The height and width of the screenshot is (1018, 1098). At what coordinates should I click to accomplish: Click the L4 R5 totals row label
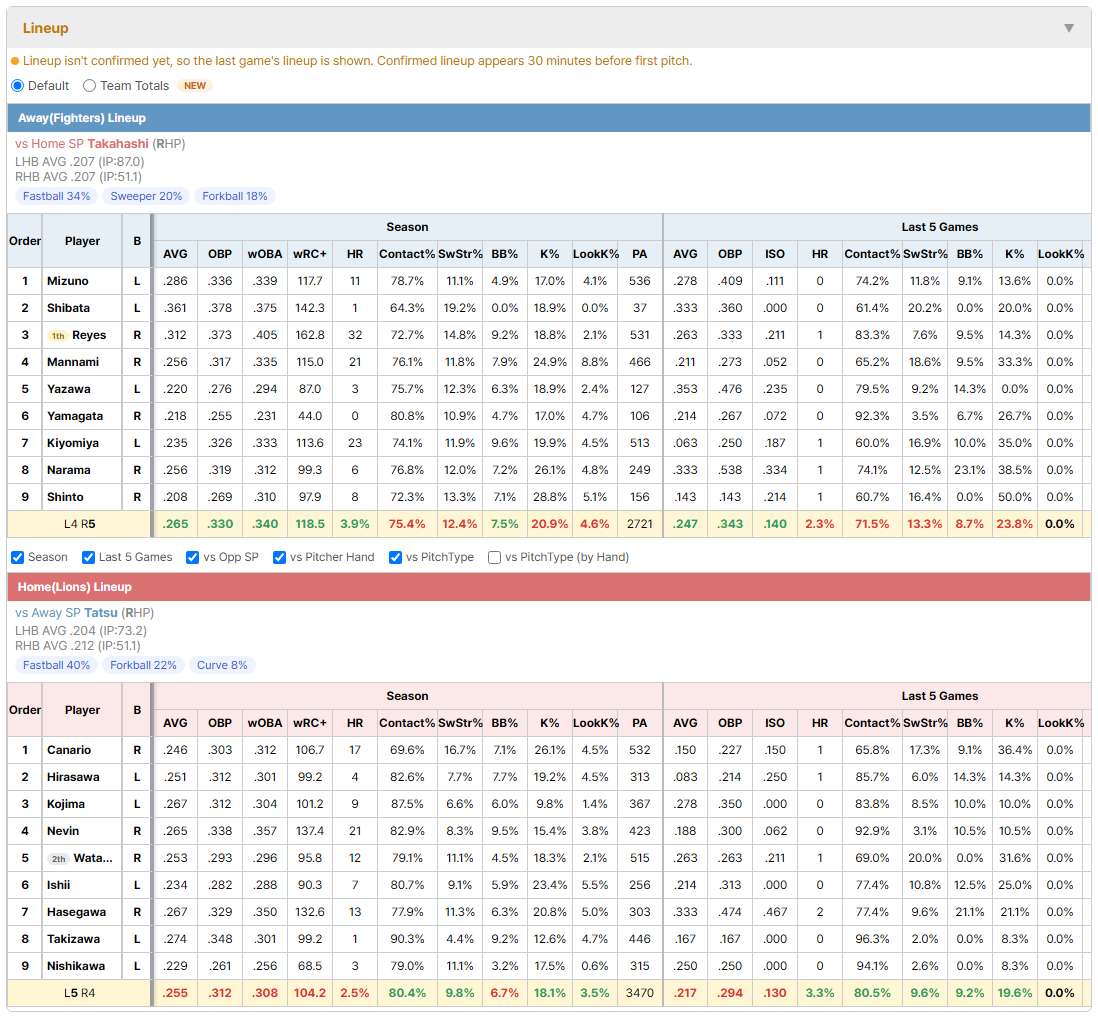click(x=80, y=524)
